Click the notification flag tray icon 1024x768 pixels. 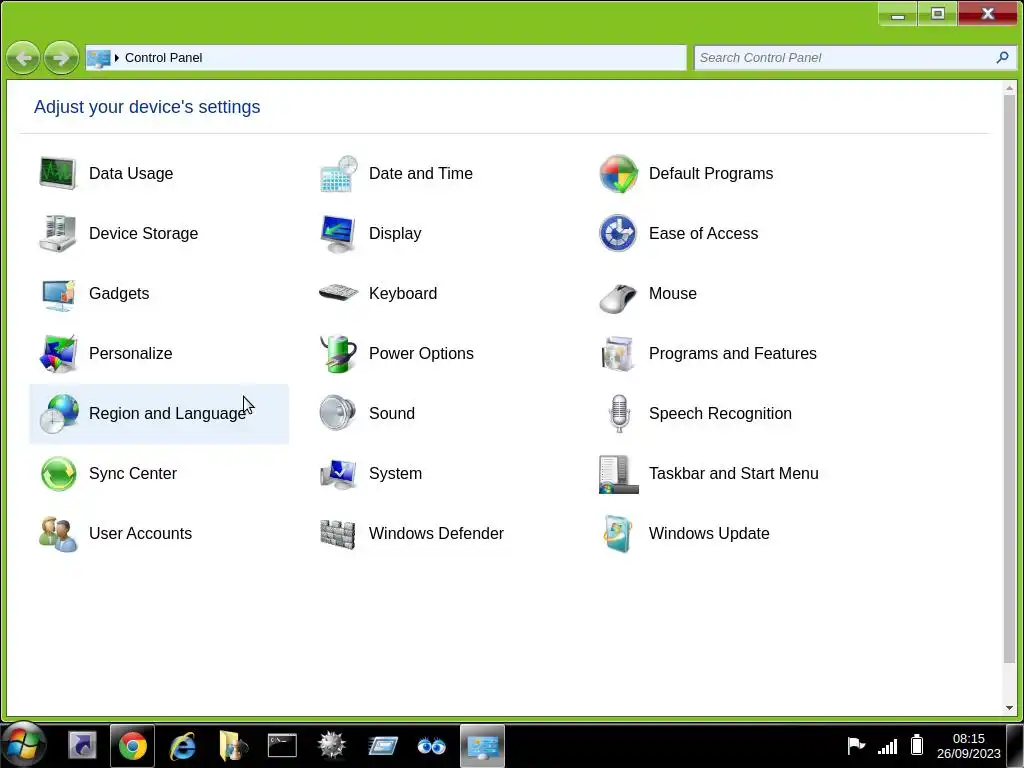[x=856, y=745]
